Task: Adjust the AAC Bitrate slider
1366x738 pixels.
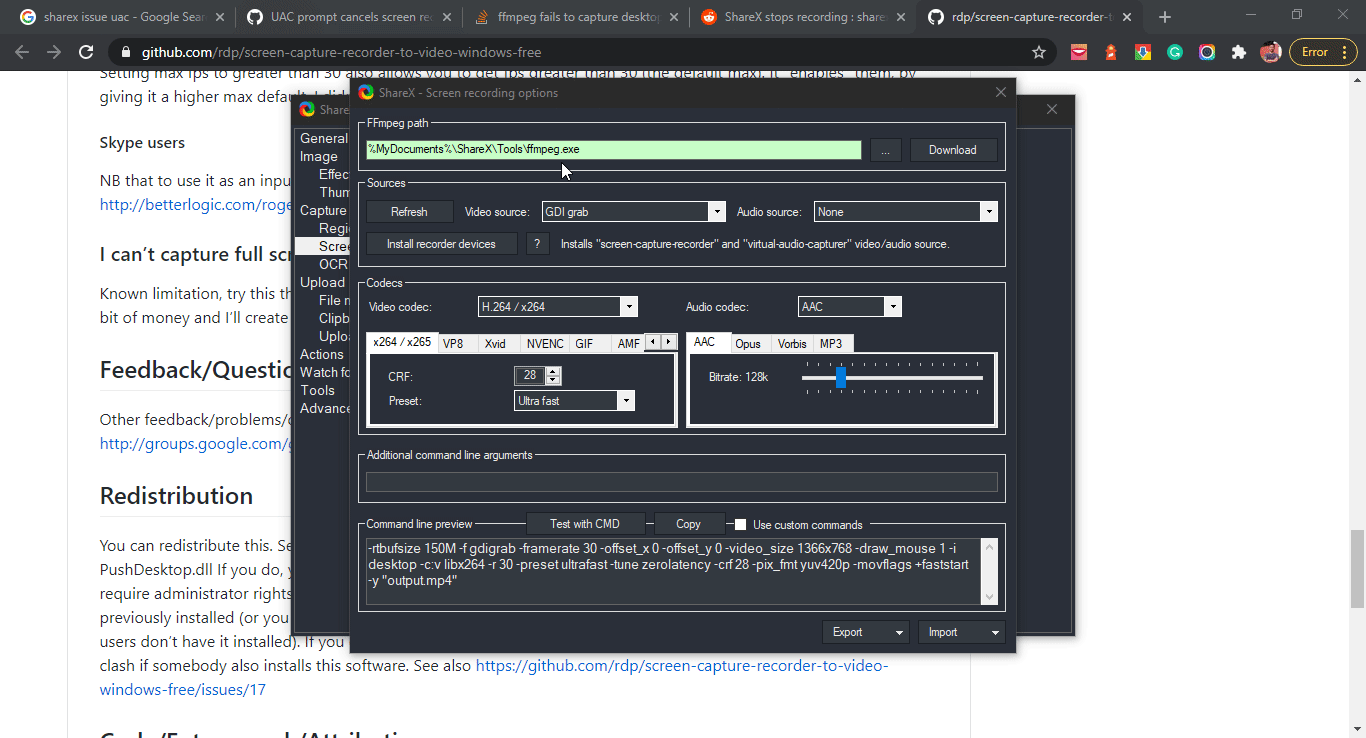Action: [x=841, y=378]
